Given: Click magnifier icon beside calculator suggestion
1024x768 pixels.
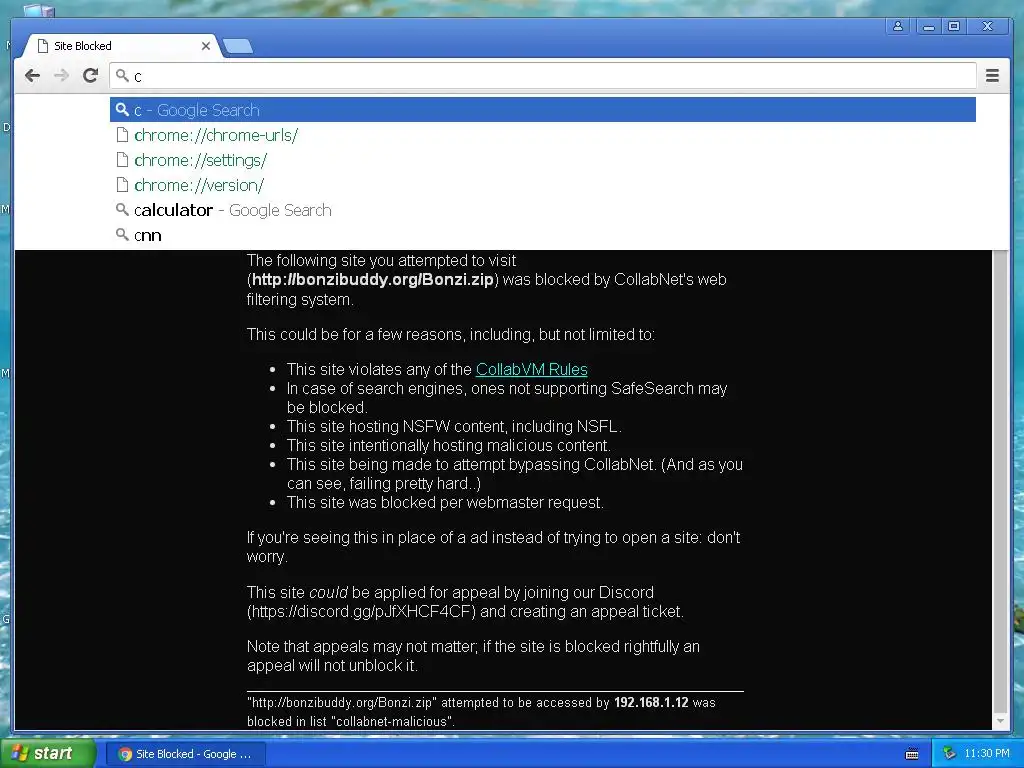Looking at the screenshot, I should pos(122,210).
